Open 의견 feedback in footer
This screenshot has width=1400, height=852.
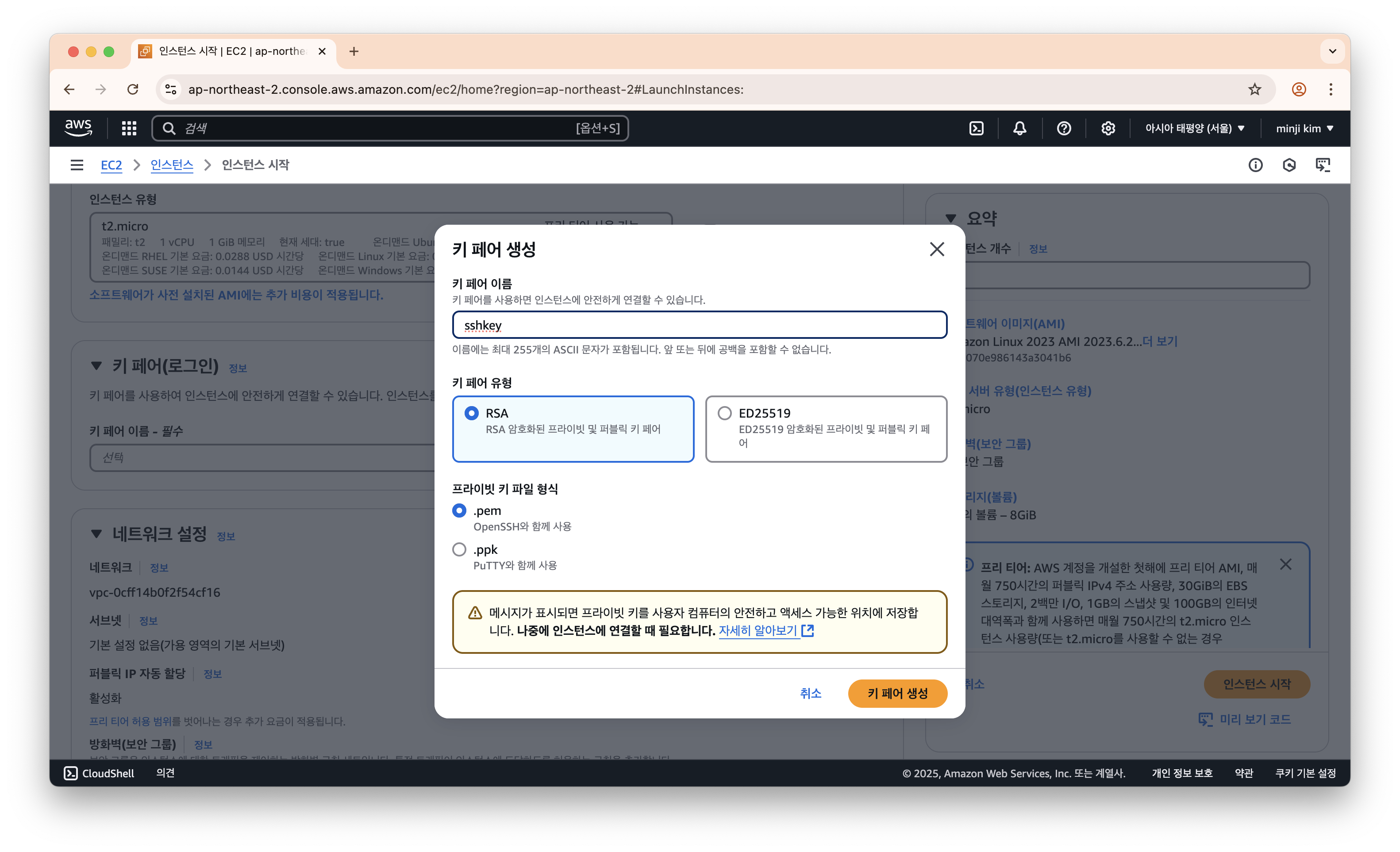click(165, 773)
